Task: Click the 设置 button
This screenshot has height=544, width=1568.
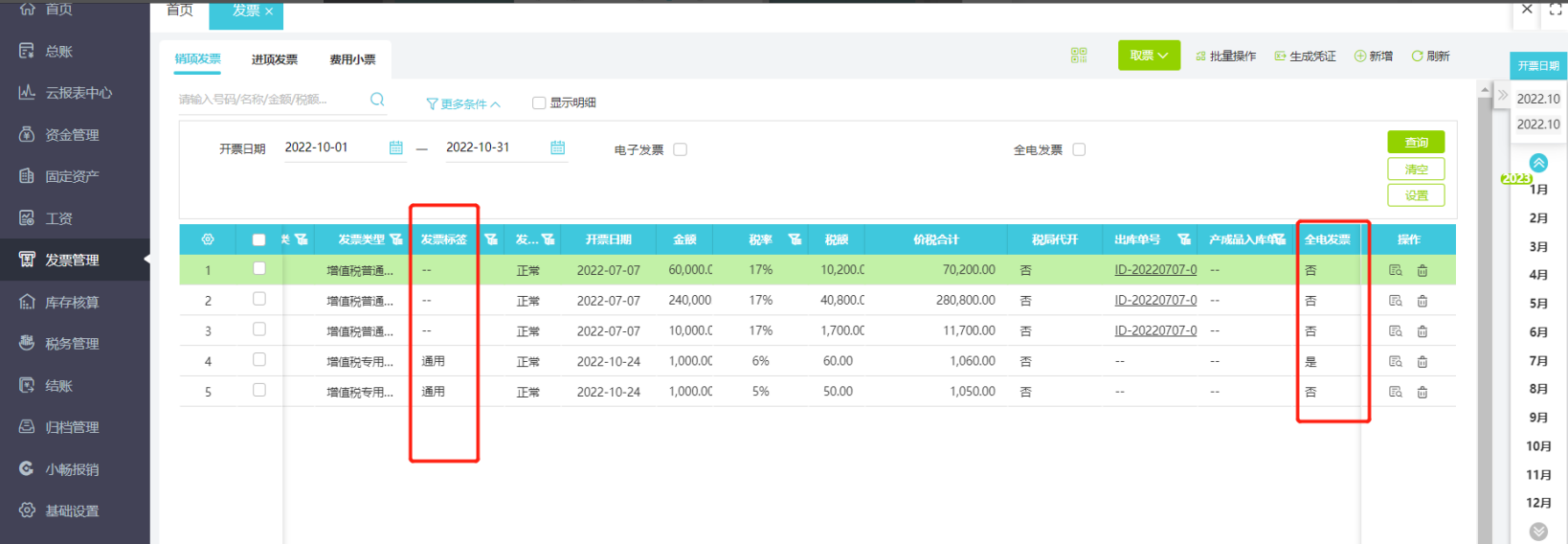Action: (1416, 195)
